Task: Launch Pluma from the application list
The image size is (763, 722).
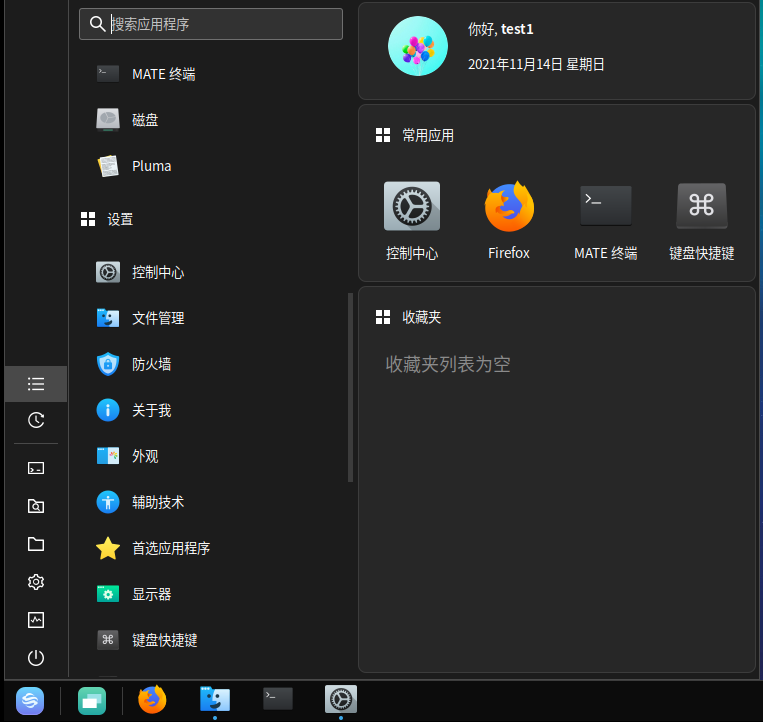Action: [x=151, y=166]
